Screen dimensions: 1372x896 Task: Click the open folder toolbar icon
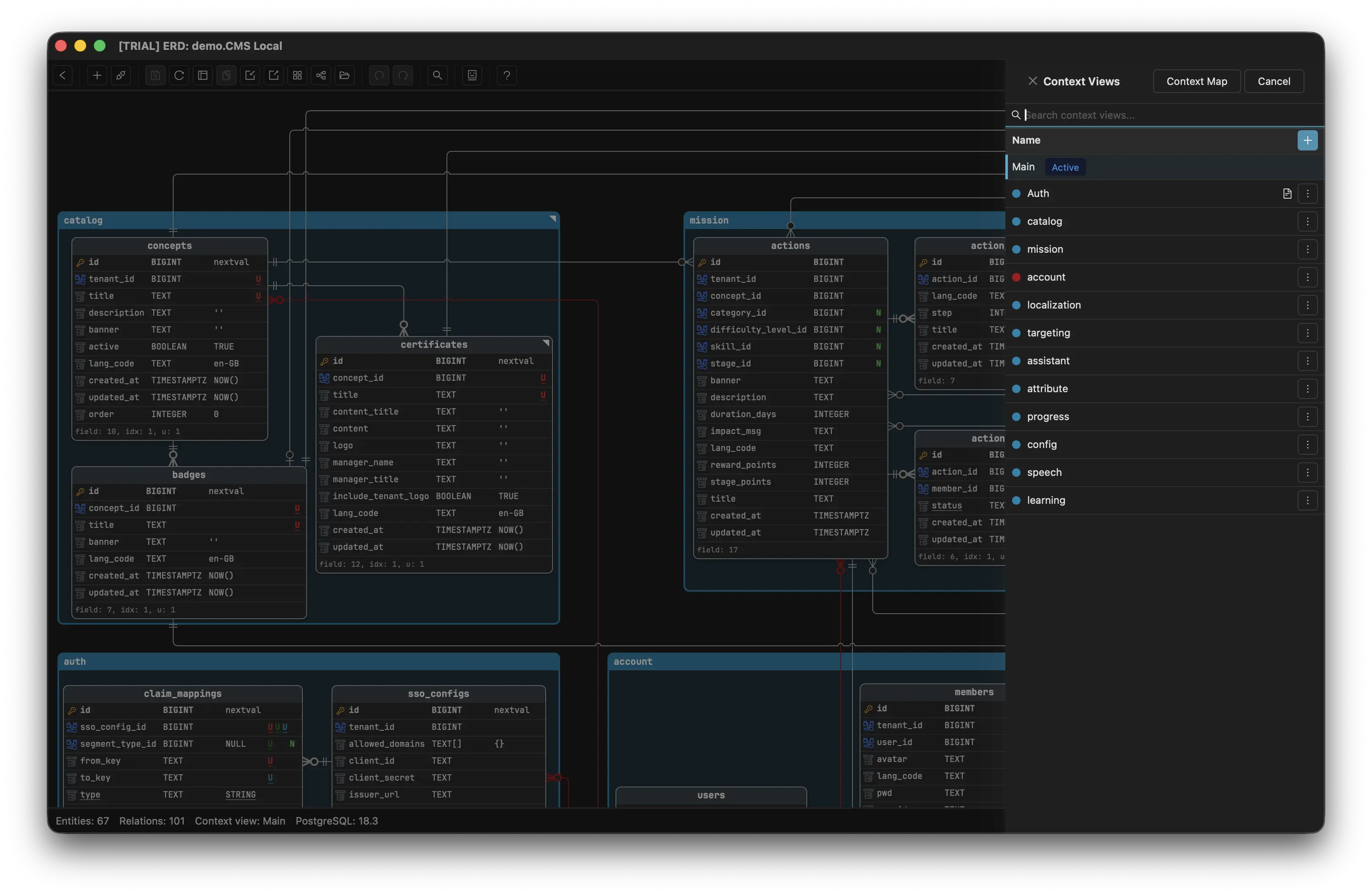[x=344, y=75]
